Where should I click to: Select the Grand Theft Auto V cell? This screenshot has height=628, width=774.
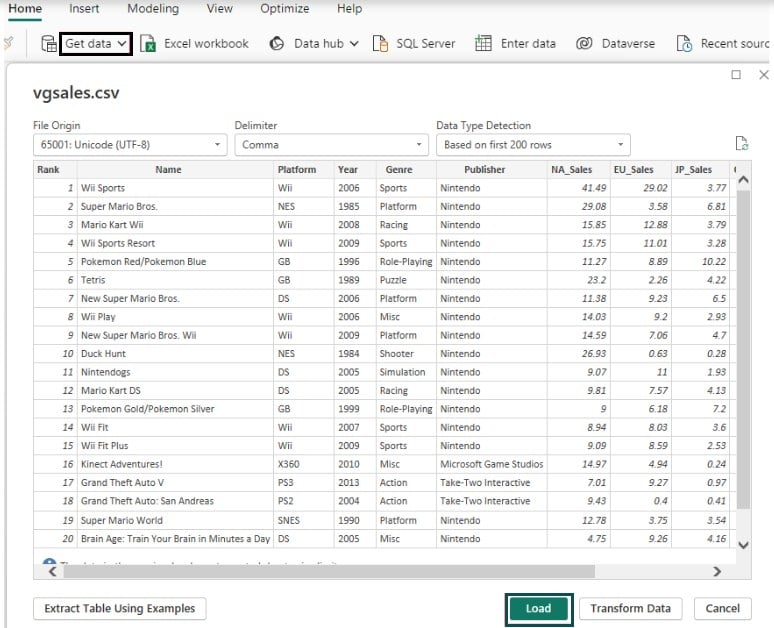pos(175,482)
